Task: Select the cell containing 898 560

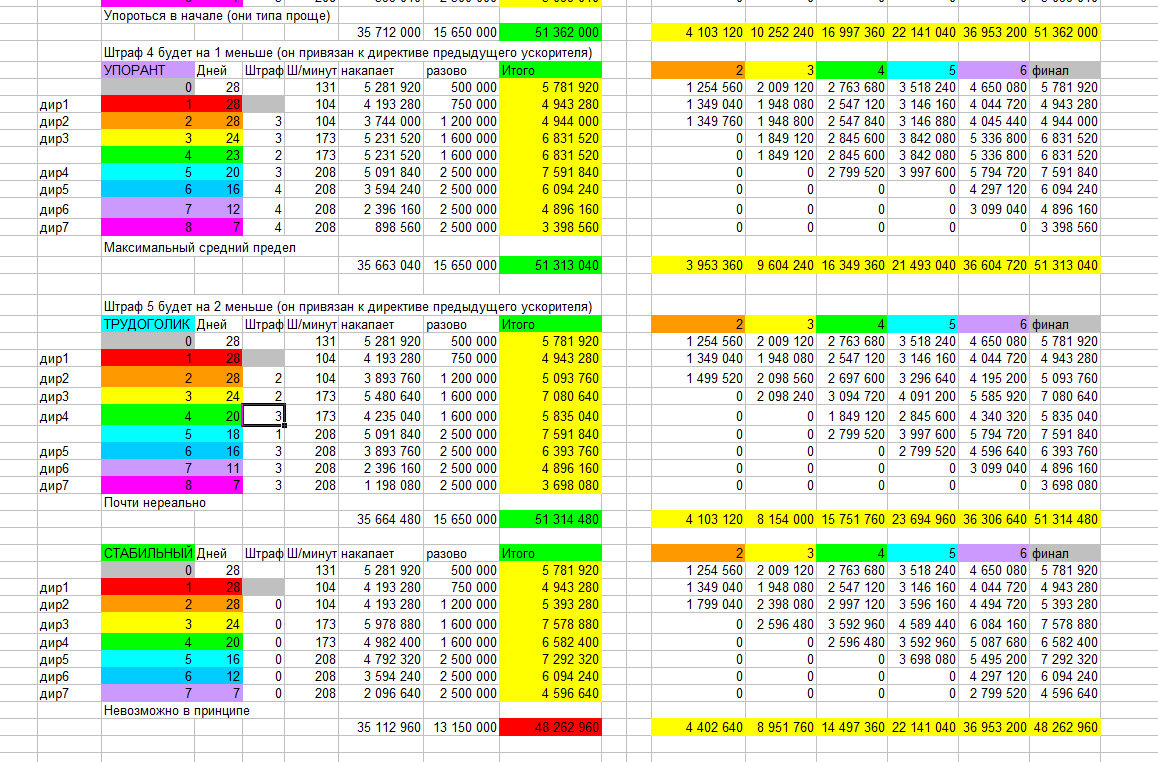Action: (381, 227)
